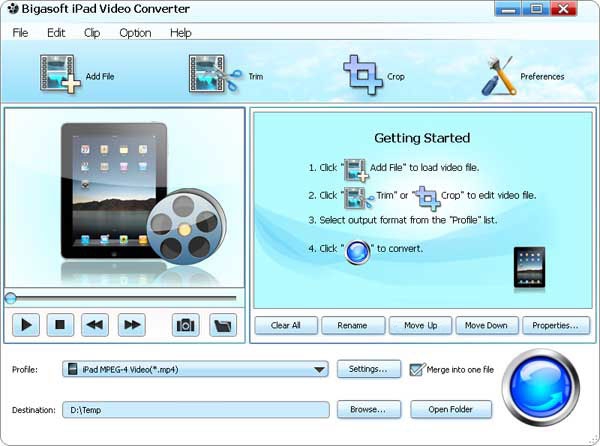Screen dimensions: 600x446
Task: Toggle Merge into one file checkbox
Action: [416, 369]
